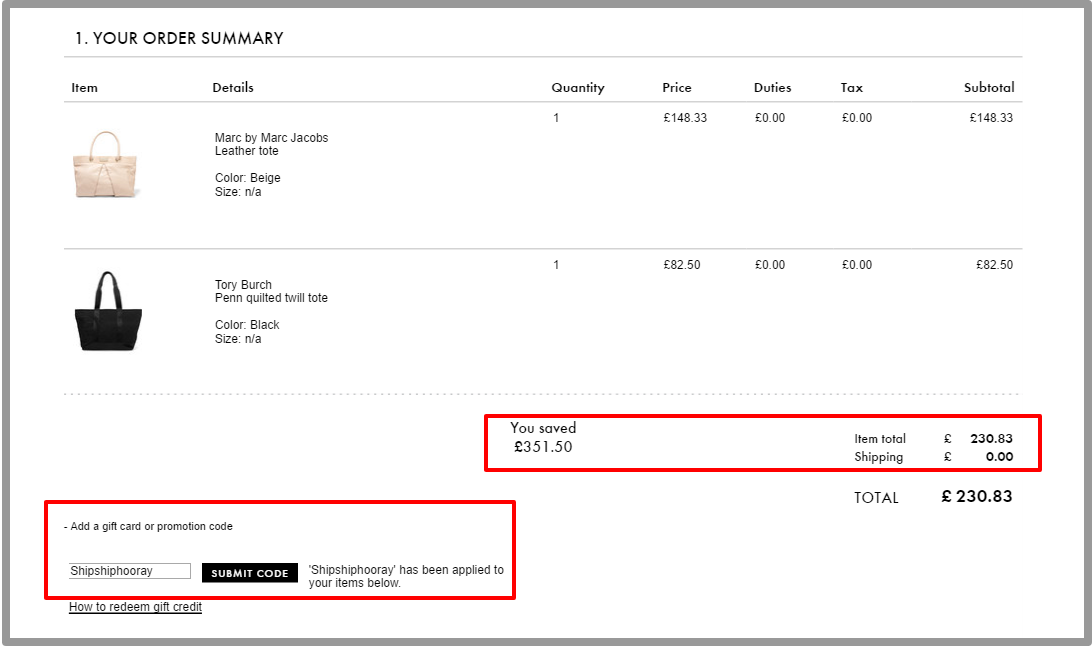Click the Tax column header
This screenshot has width=1092, height=646.
click(x=851, y=88)
